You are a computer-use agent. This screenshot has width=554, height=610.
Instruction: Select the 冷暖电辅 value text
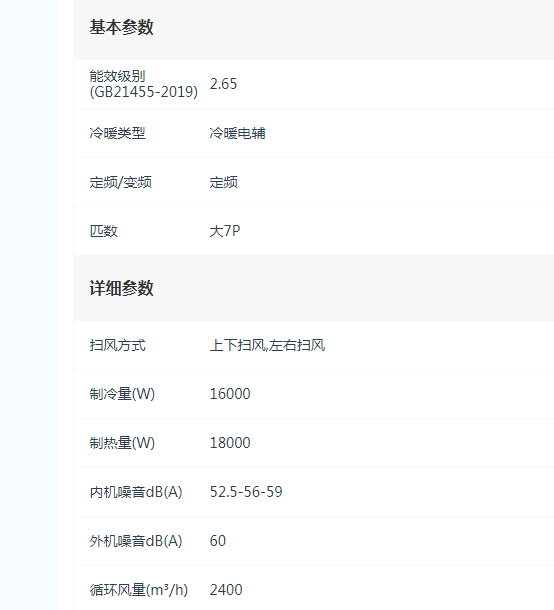click(237, 133)
